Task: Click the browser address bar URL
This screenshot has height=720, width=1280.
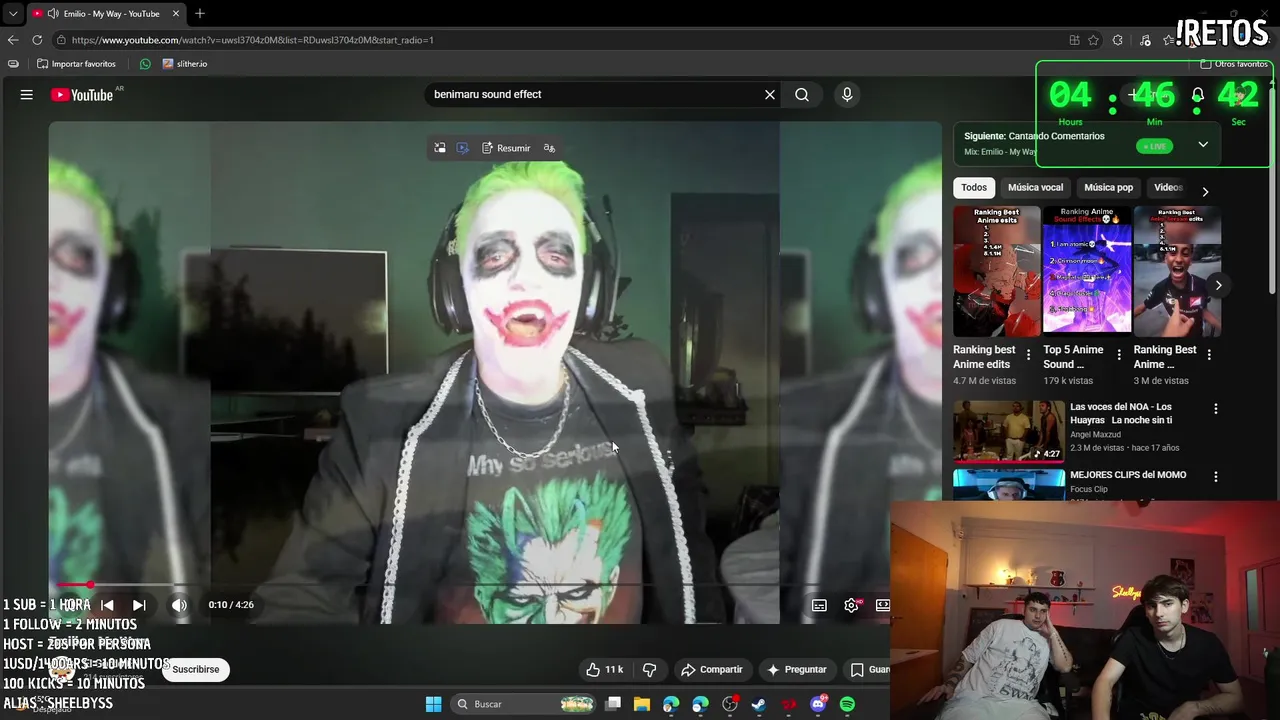Action: click(x=253, y=40)
